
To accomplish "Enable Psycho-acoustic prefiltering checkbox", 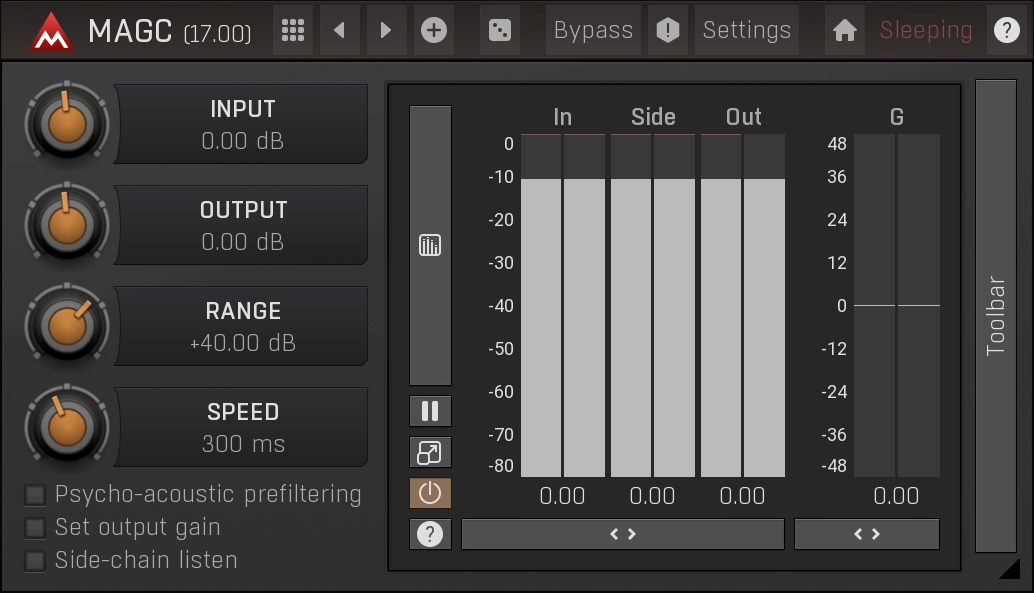I will (36, 495).
